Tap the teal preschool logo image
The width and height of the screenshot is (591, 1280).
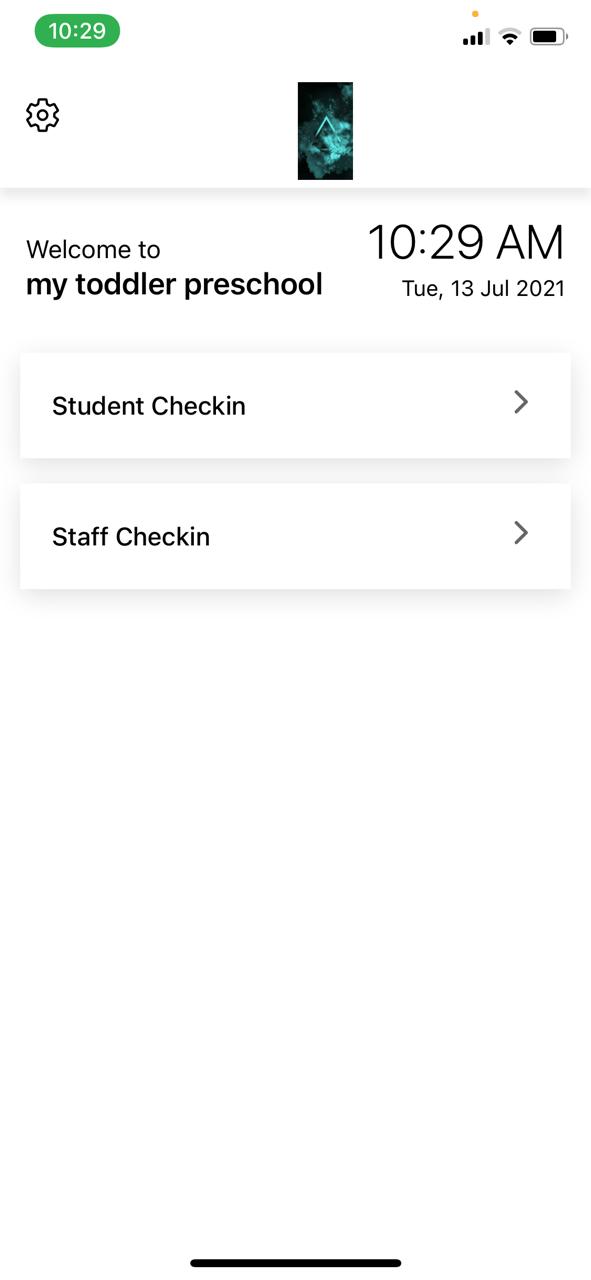coord(325,131)
